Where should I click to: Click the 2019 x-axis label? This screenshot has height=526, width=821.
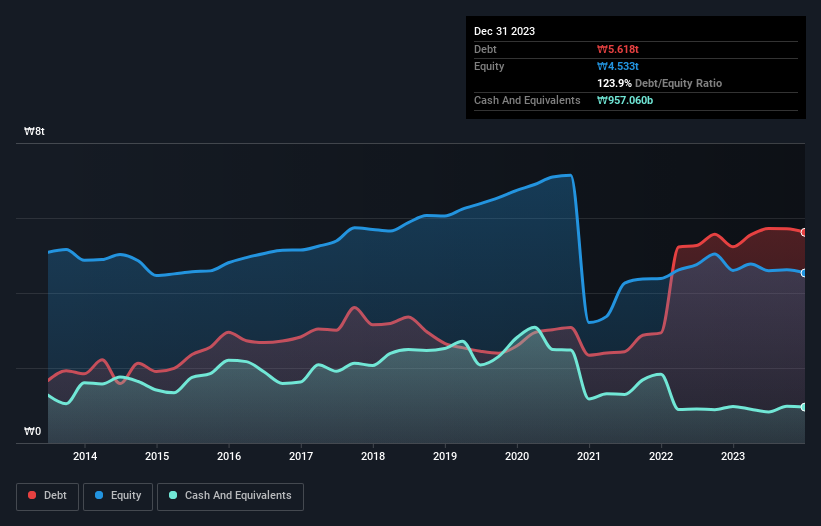(x=445, y=456)
